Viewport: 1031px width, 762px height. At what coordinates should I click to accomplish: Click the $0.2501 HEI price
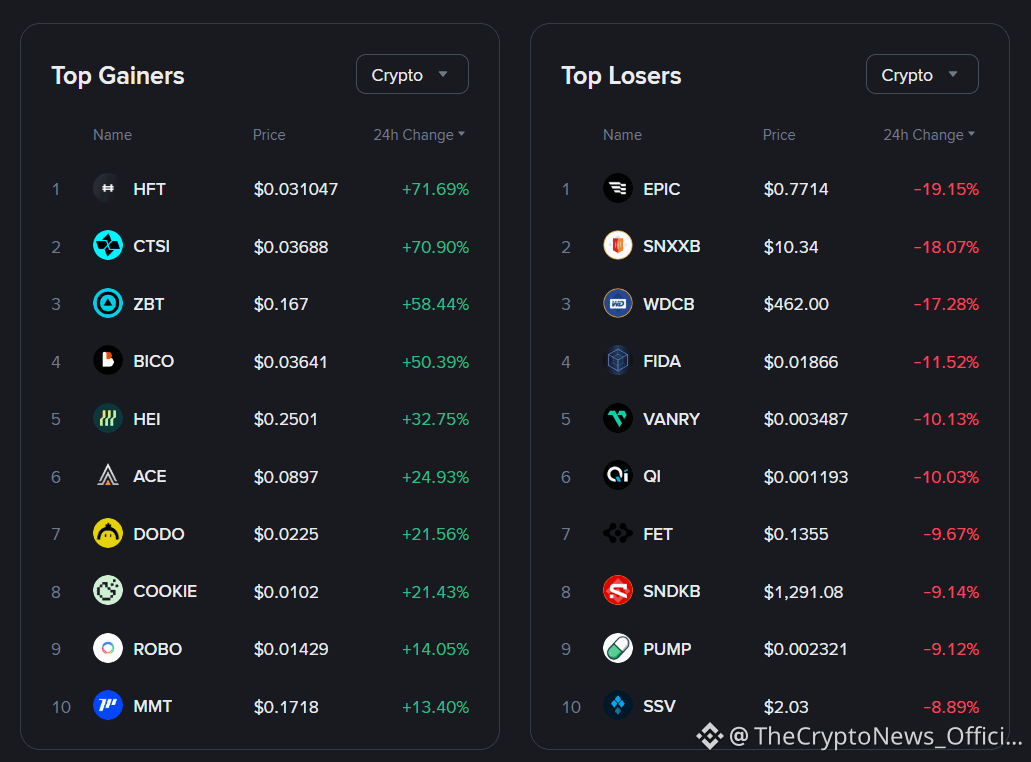(x=285, y=419)
